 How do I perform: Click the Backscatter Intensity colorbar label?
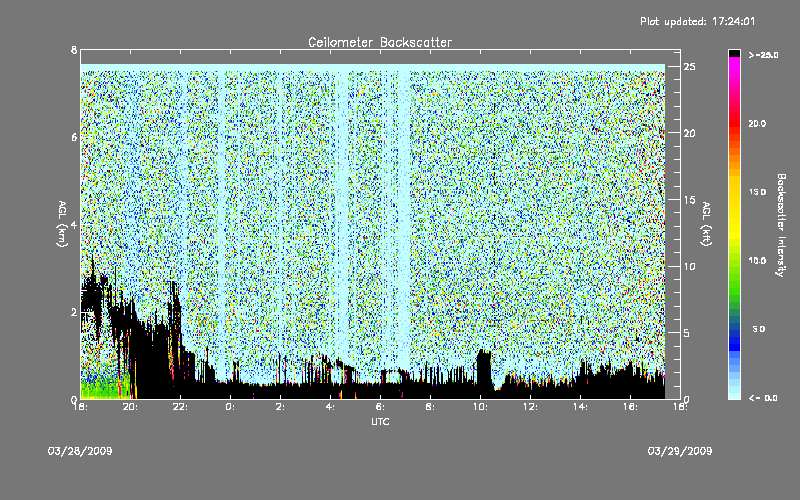[781, 225]
